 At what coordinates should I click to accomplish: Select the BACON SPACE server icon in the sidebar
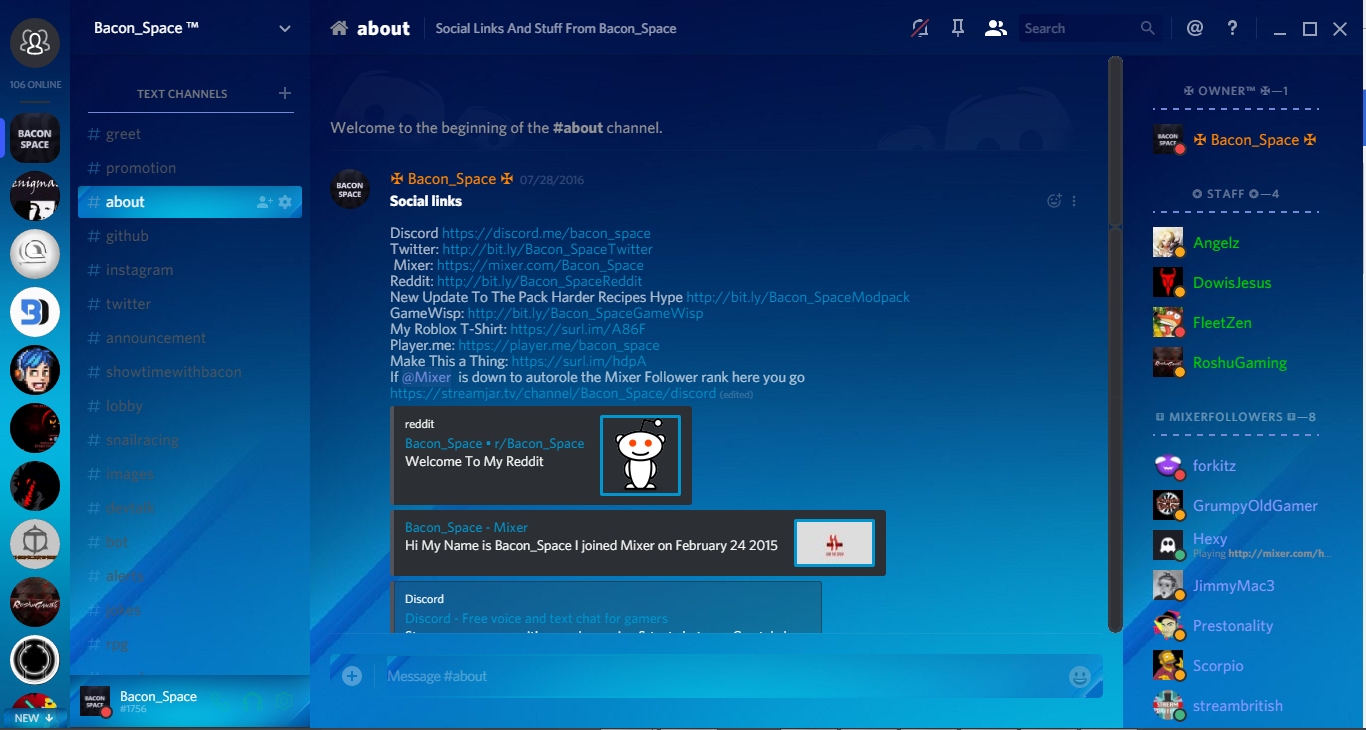point(35,138)
